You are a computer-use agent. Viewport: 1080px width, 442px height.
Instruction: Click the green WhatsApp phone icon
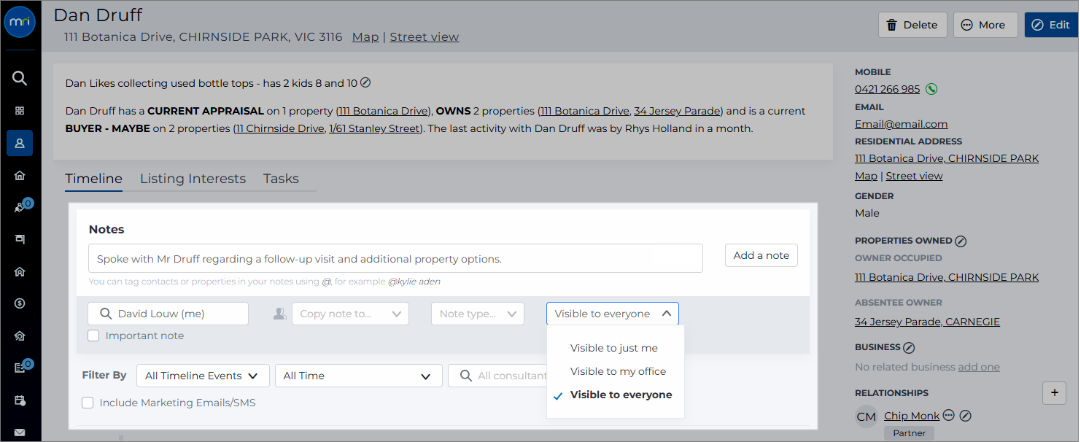(931, 89)
